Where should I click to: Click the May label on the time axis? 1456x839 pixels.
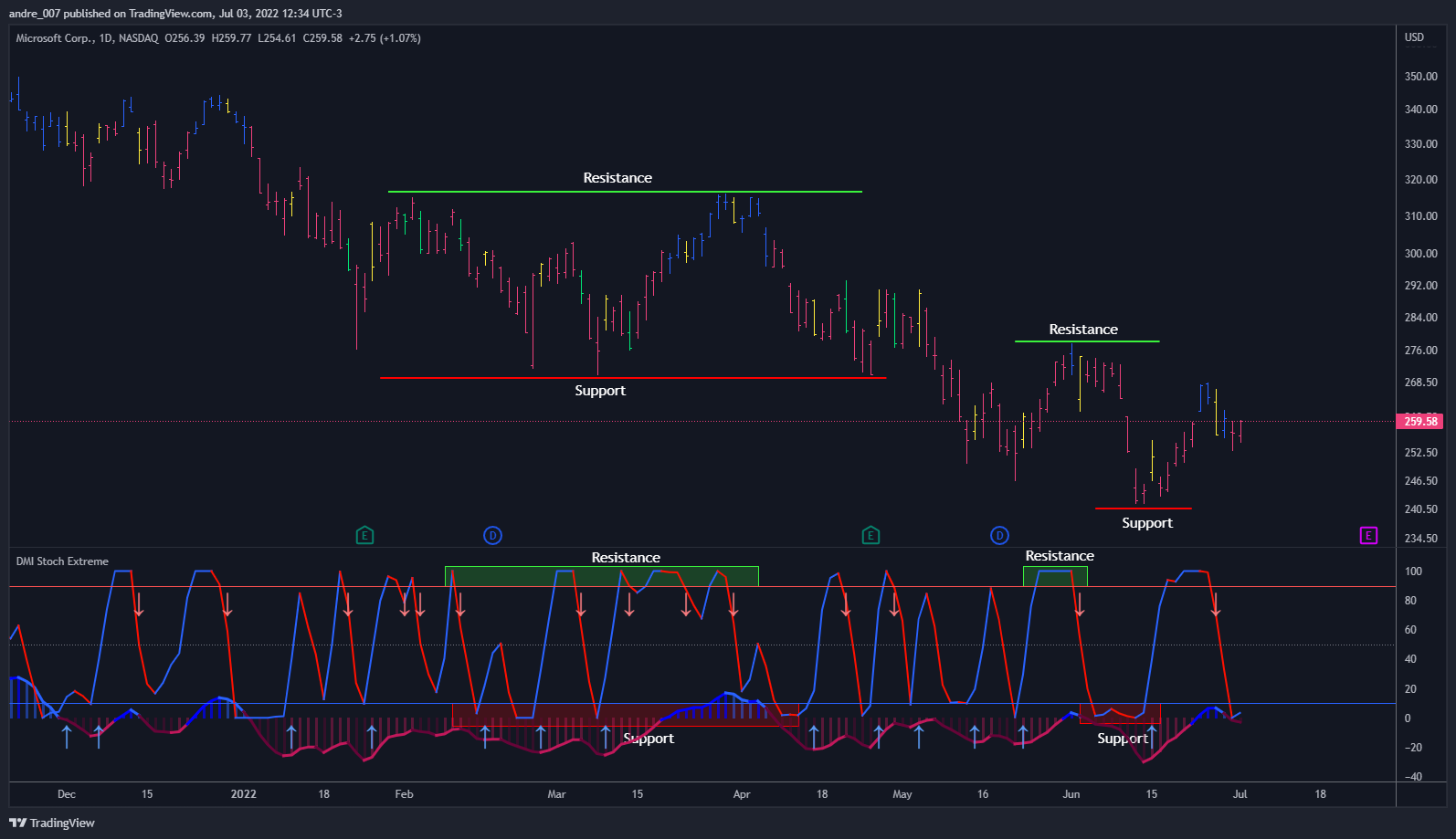(902, 794)
